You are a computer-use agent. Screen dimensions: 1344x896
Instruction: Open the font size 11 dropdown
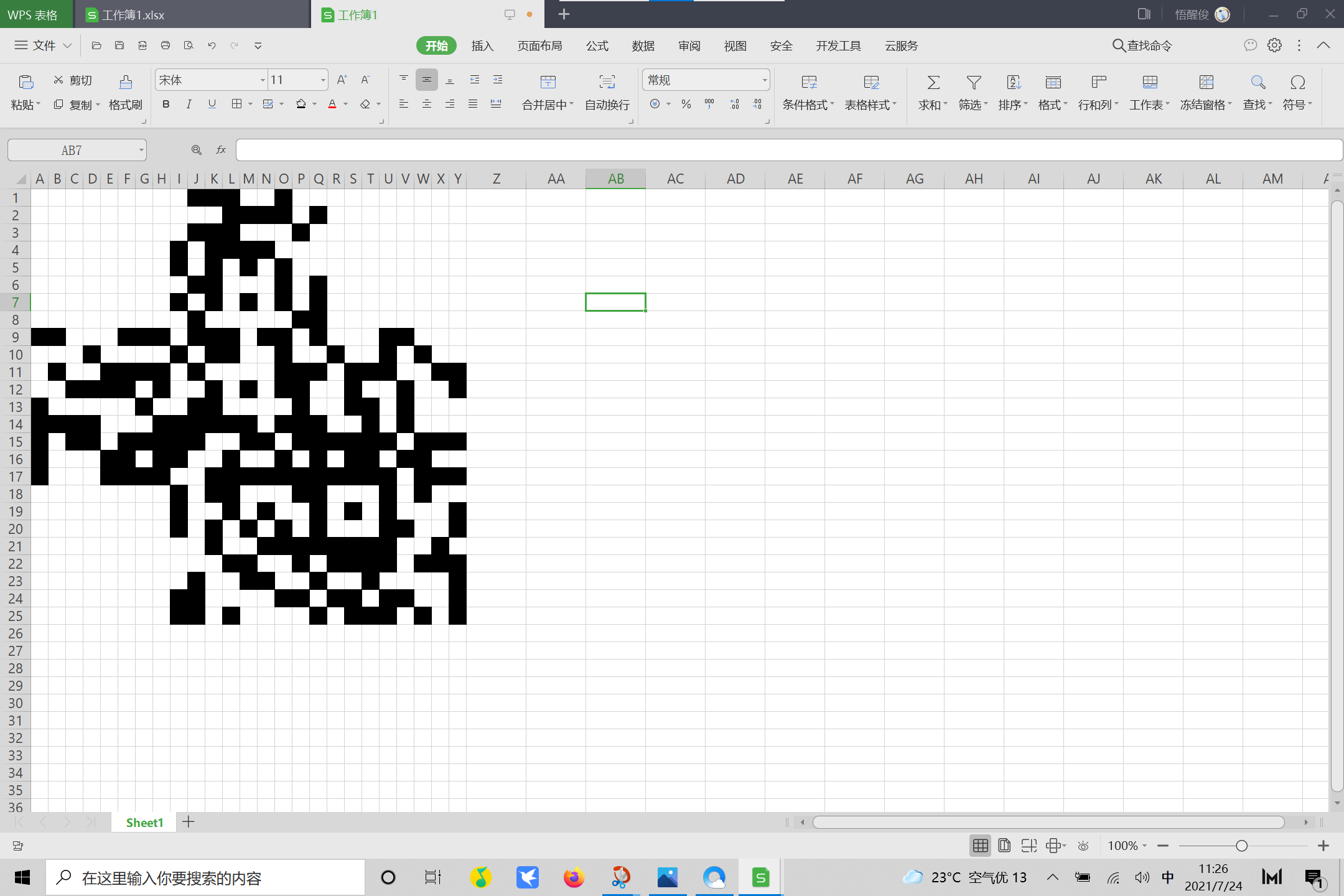point(323,80)
